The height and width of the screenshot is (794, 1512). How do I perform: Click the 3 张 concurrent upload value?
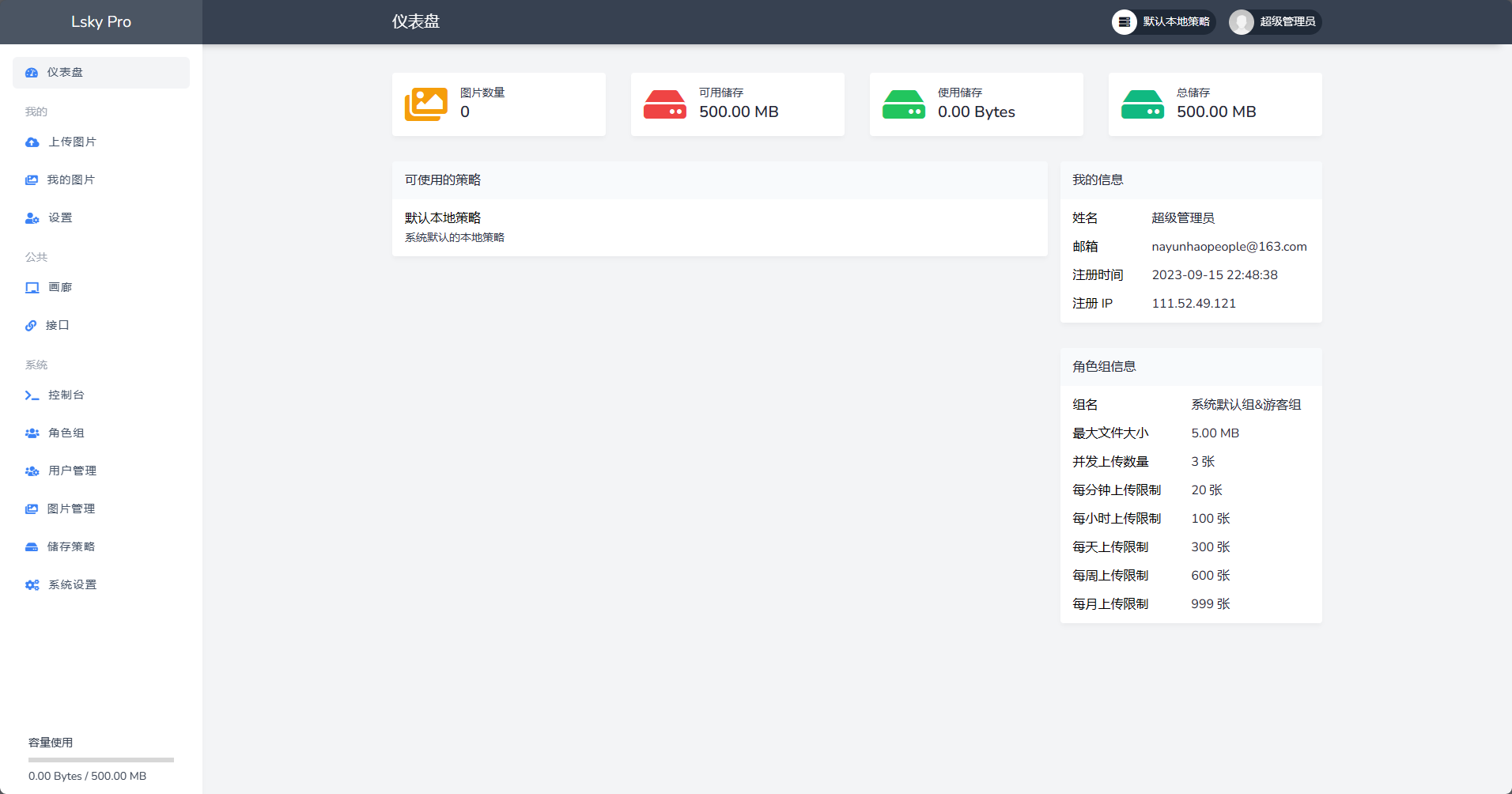pos(1203,462)
